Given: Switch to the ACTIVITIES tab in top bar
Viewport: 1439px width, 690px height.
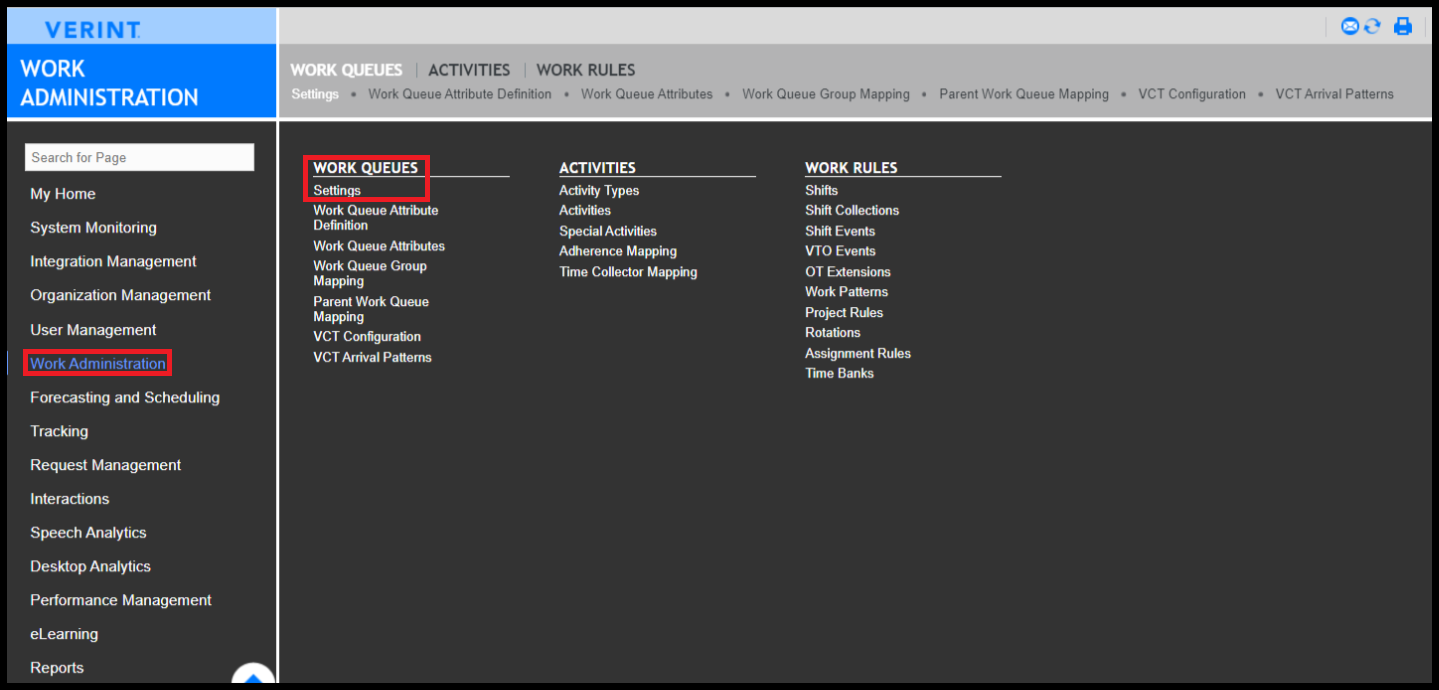Looking at the screenshot, I should coord(469,70).
